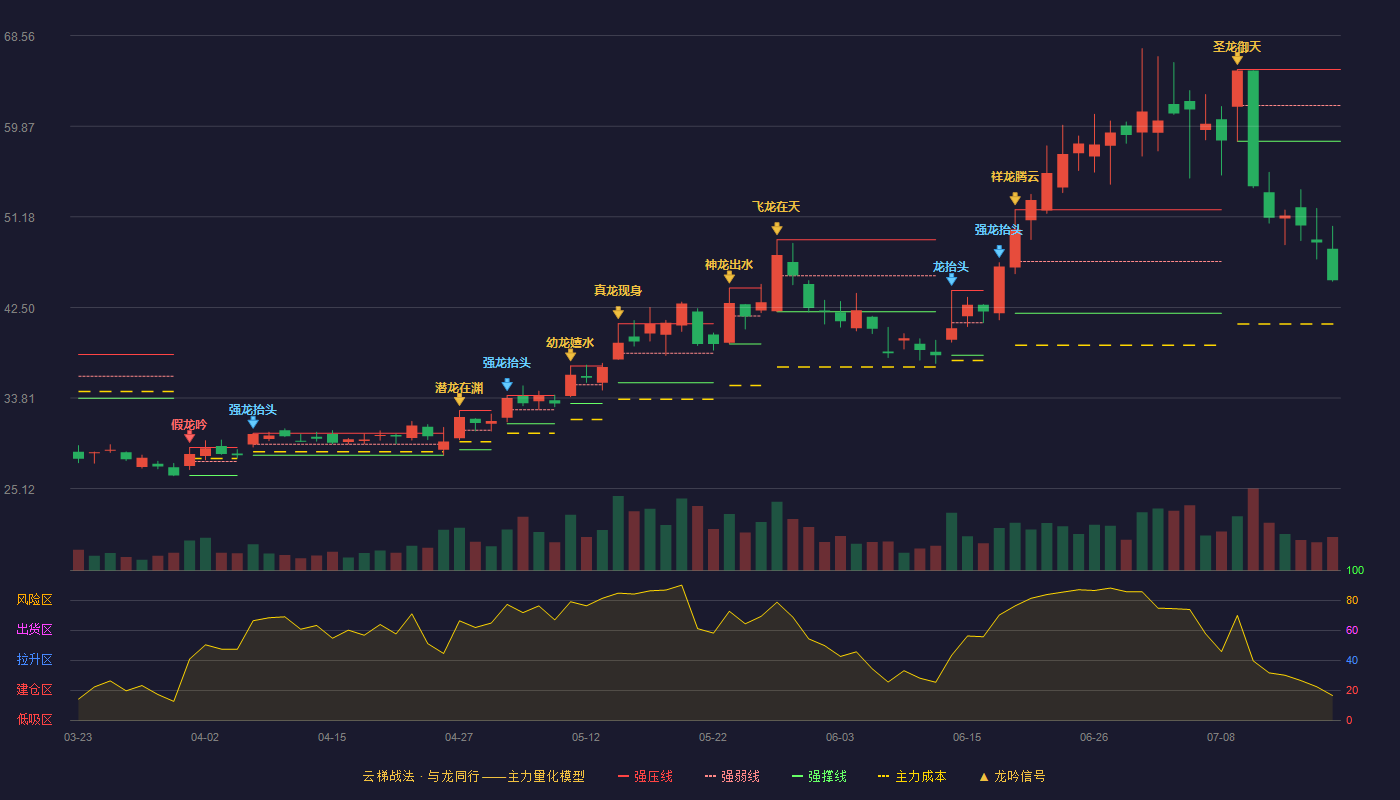Click the 68.56 price axis label
This screenshot has height=800, width=1400.
pos(20,36)
